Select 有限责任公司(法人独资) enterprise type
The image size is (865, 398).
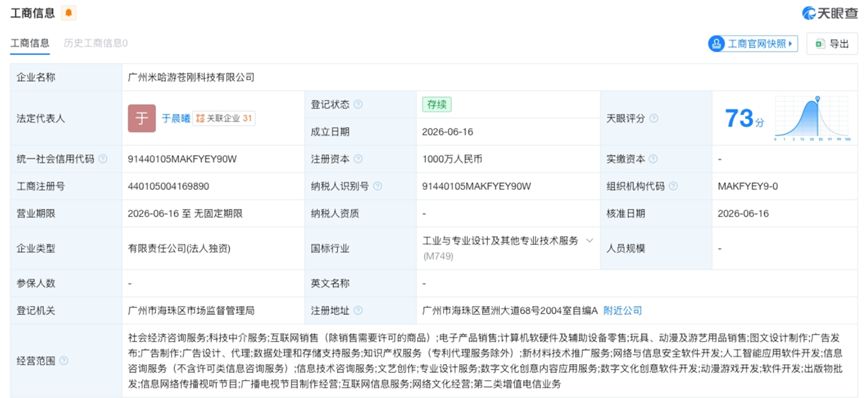179,248
